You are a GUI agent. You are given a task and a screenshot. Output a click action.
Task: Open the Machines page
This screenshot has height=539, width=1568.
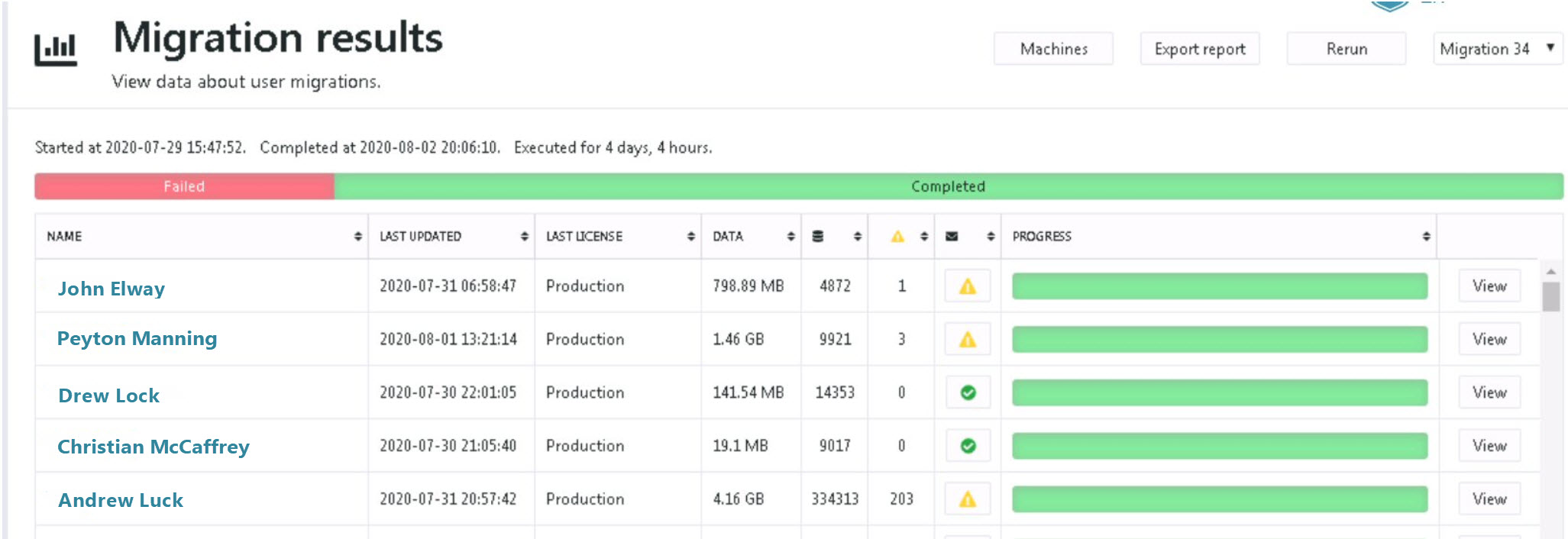pyautogui.click(x=1053, y=49)
